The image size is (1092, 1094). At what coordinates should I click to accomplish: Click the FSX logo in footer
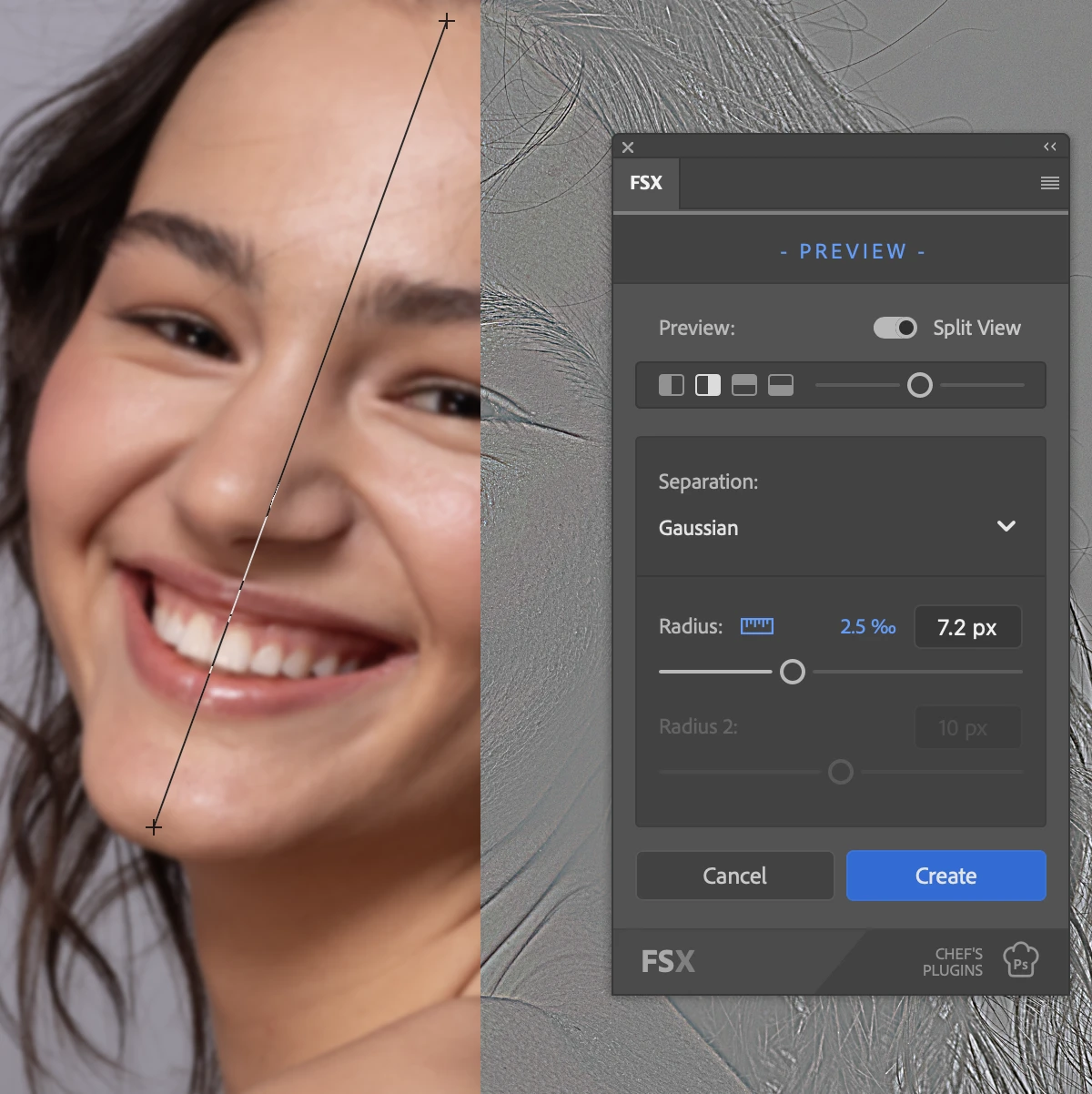(x=668, y=961)
